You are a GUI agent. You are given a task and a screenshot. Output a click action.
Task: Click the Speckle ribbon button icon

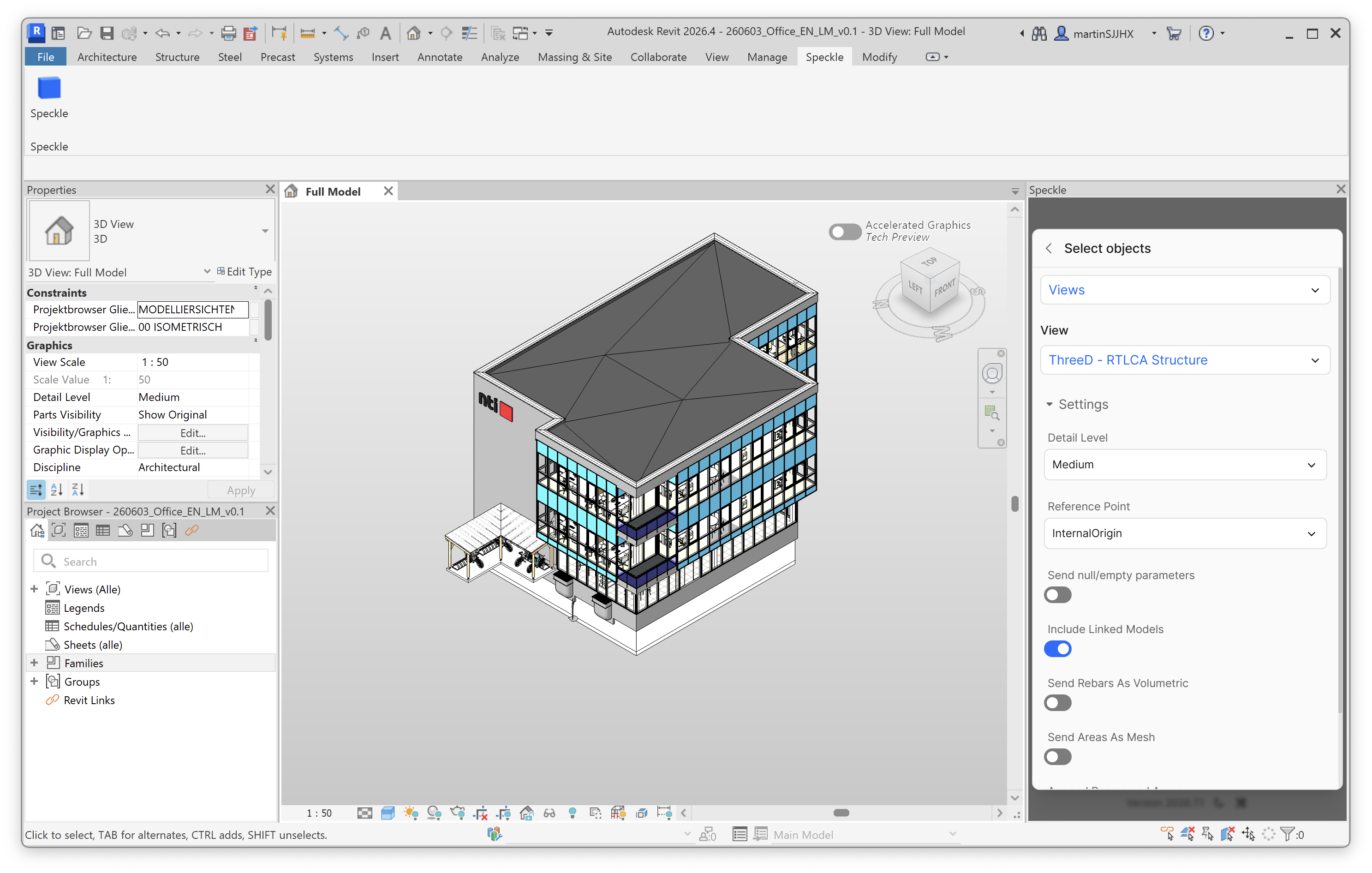pyautogui.click(x=49, y=88)
